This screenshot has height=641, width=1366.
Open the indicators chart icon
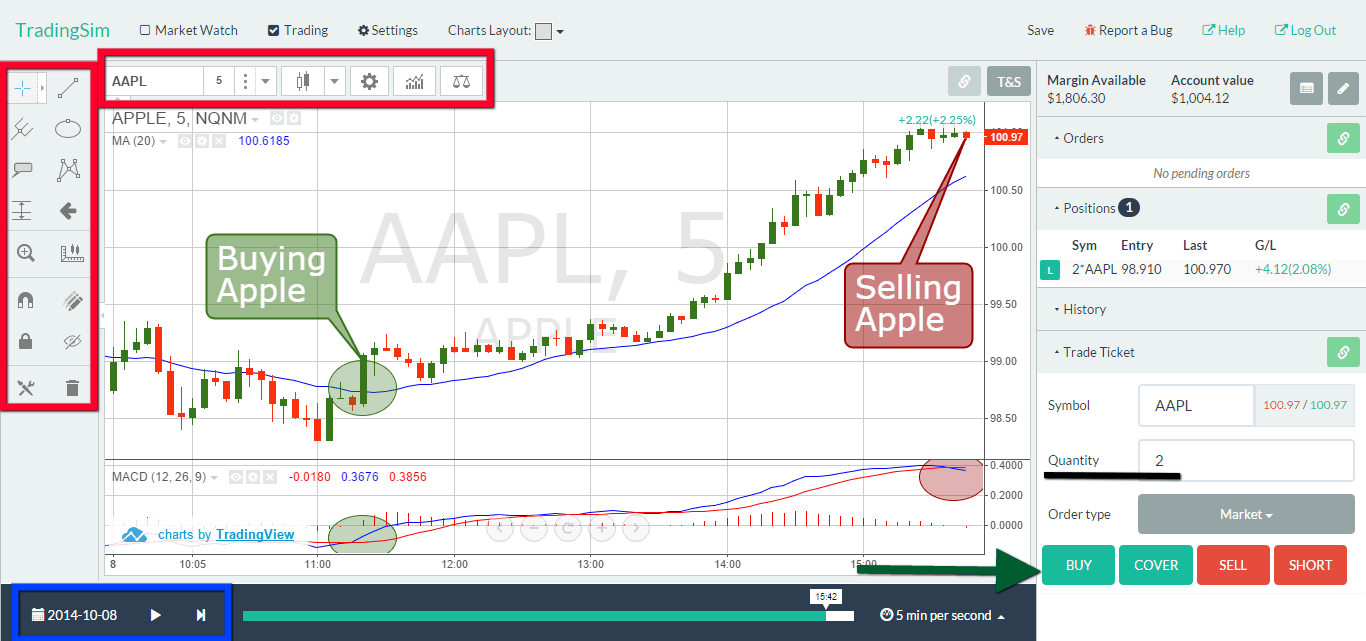(414, 81)
